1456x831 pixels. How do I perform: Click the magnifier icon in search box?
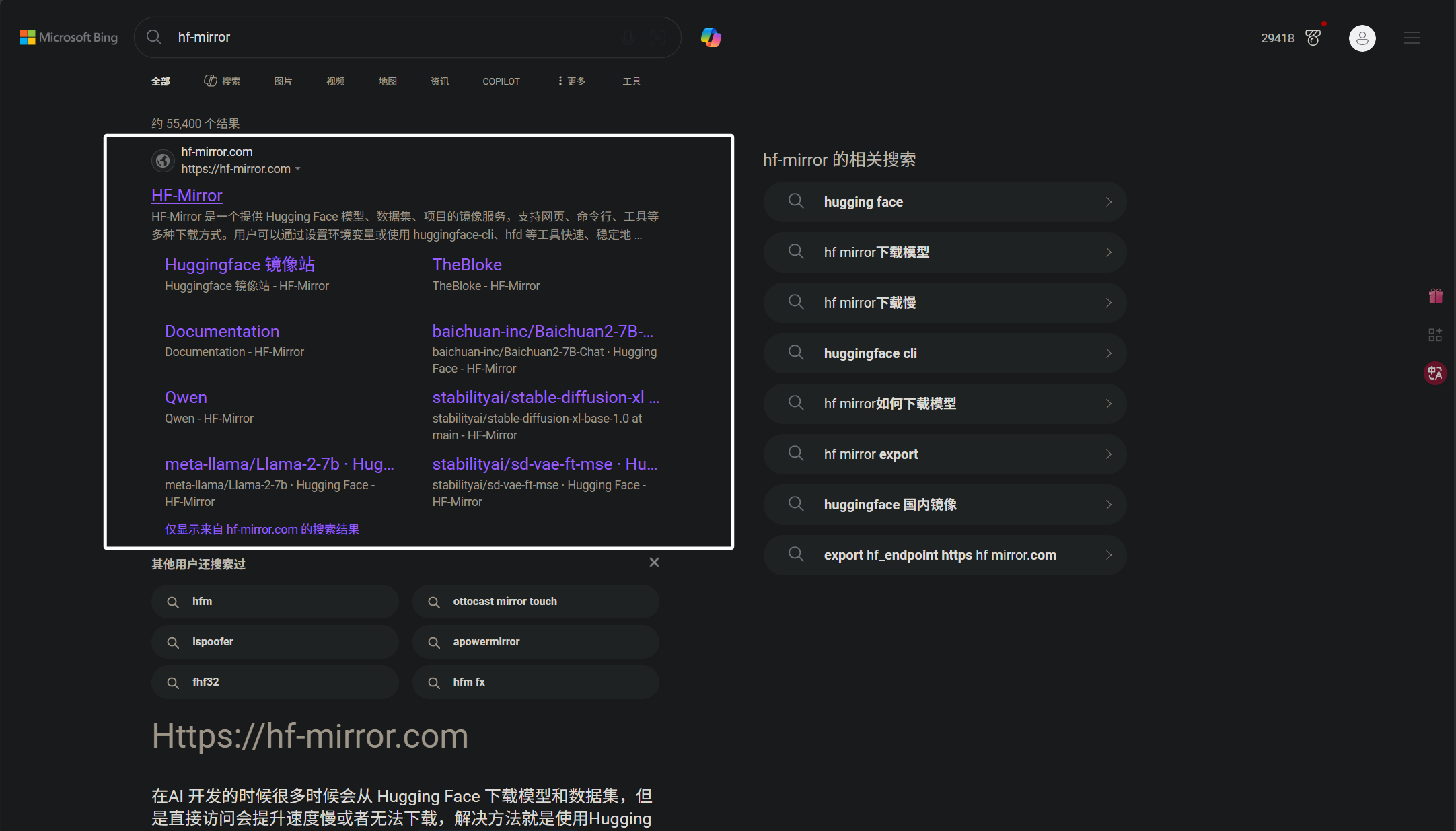tap(154, 37)
